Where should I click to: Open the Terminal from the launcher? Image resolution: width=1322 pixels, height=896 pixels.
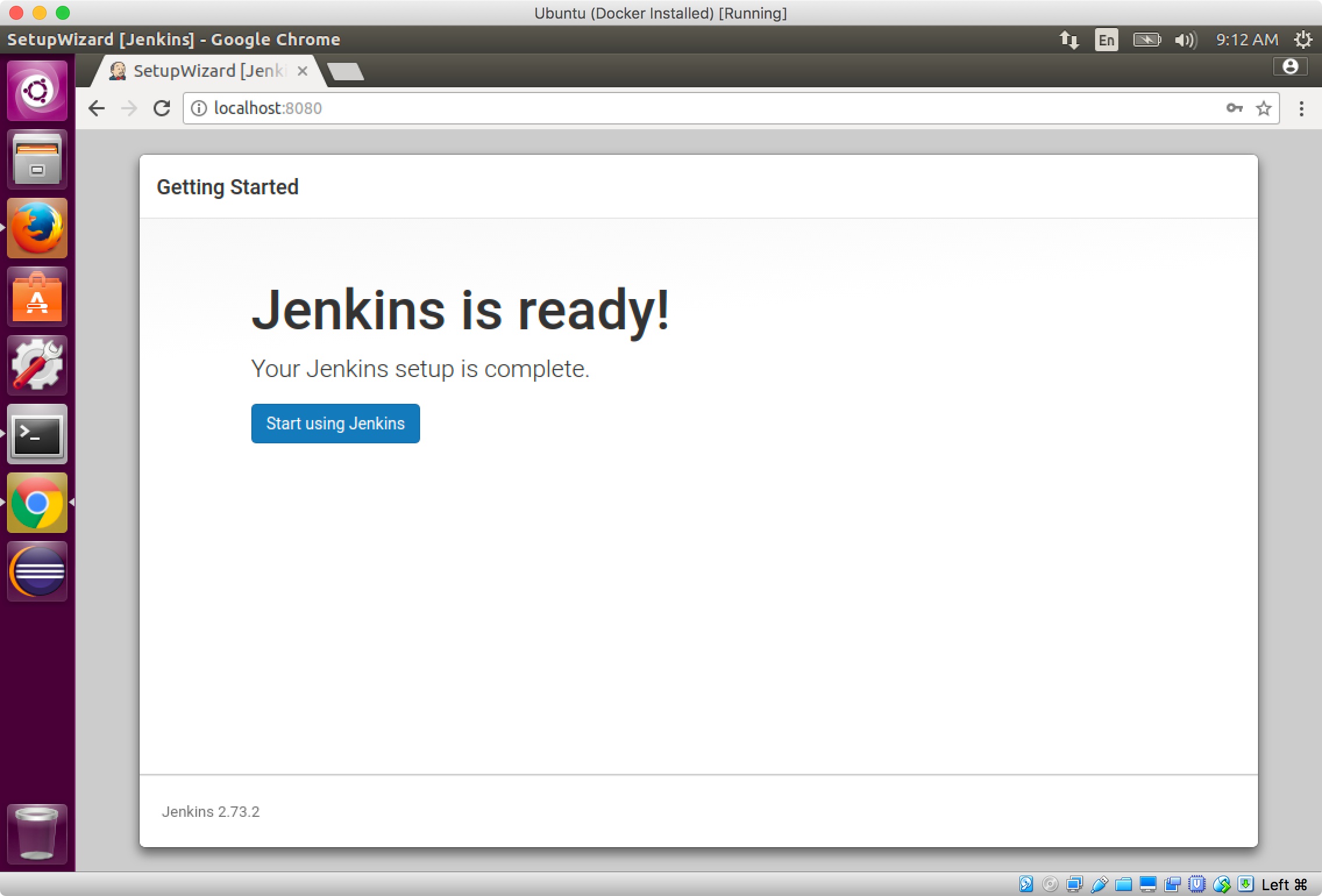tap(37, 434)
